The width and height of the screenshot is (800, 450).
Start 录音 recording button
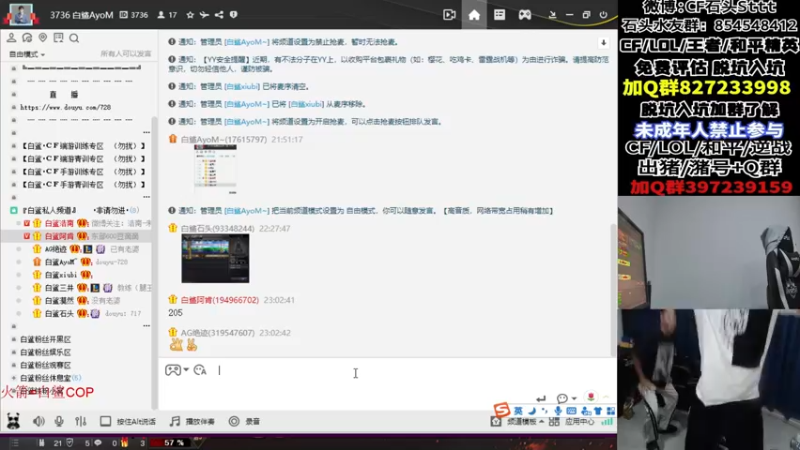[244, 421]
